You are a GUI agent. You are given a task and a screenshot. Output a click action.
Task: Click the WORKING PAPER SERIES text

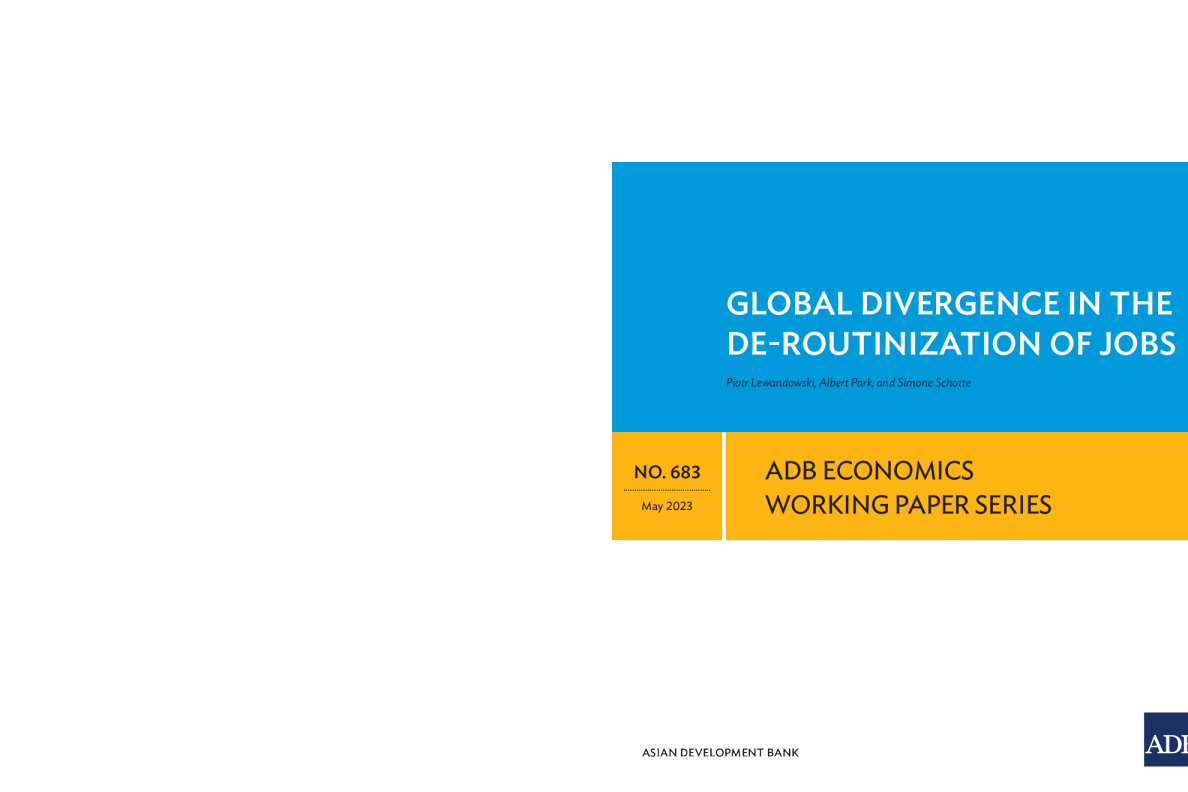(x=908, y=505)
